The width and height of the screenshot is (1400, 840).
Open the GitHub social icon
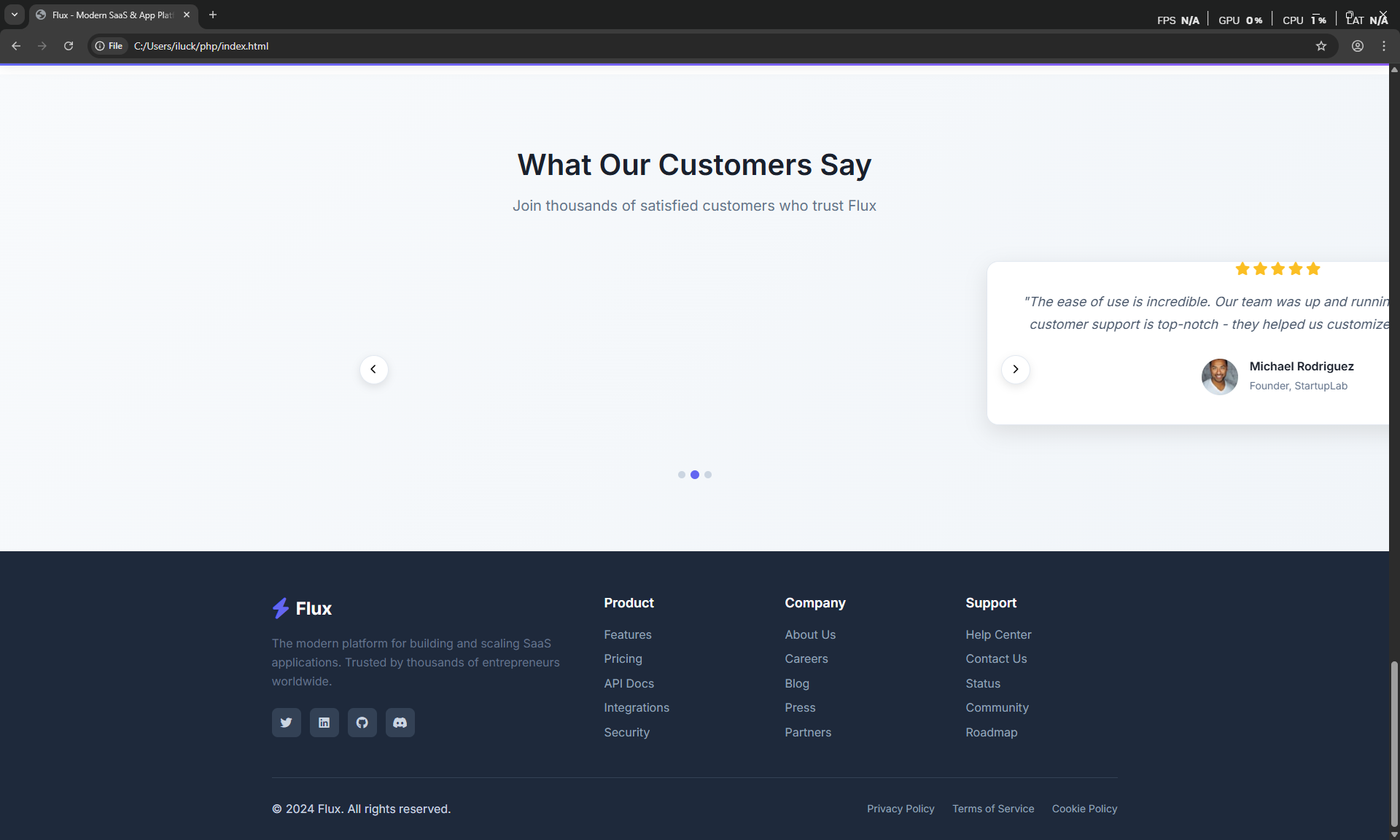pos(362,723)
